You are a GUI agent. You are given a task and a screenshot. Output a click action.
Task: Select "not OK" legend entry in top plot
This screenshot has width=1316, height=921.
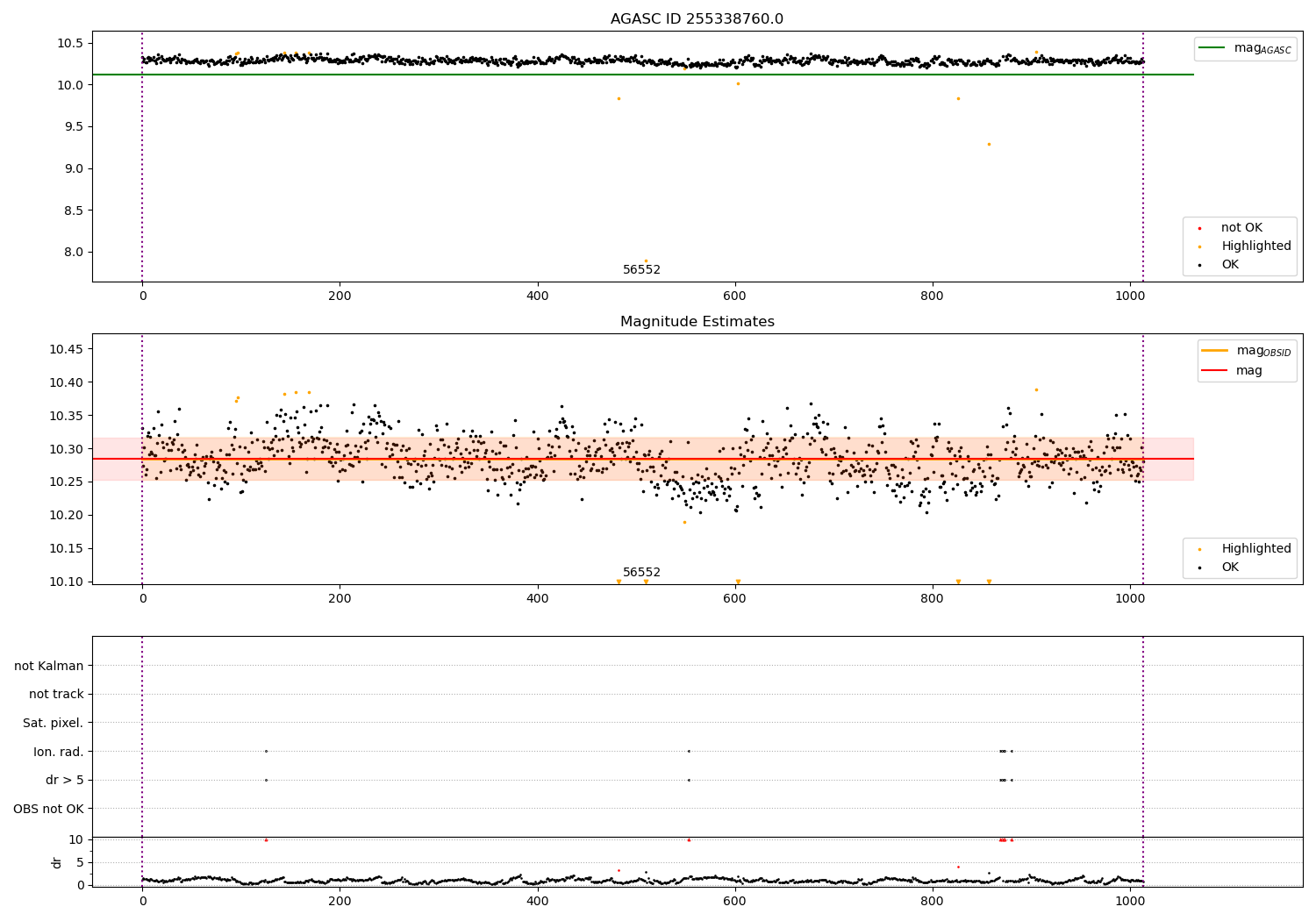point(1241,228)
